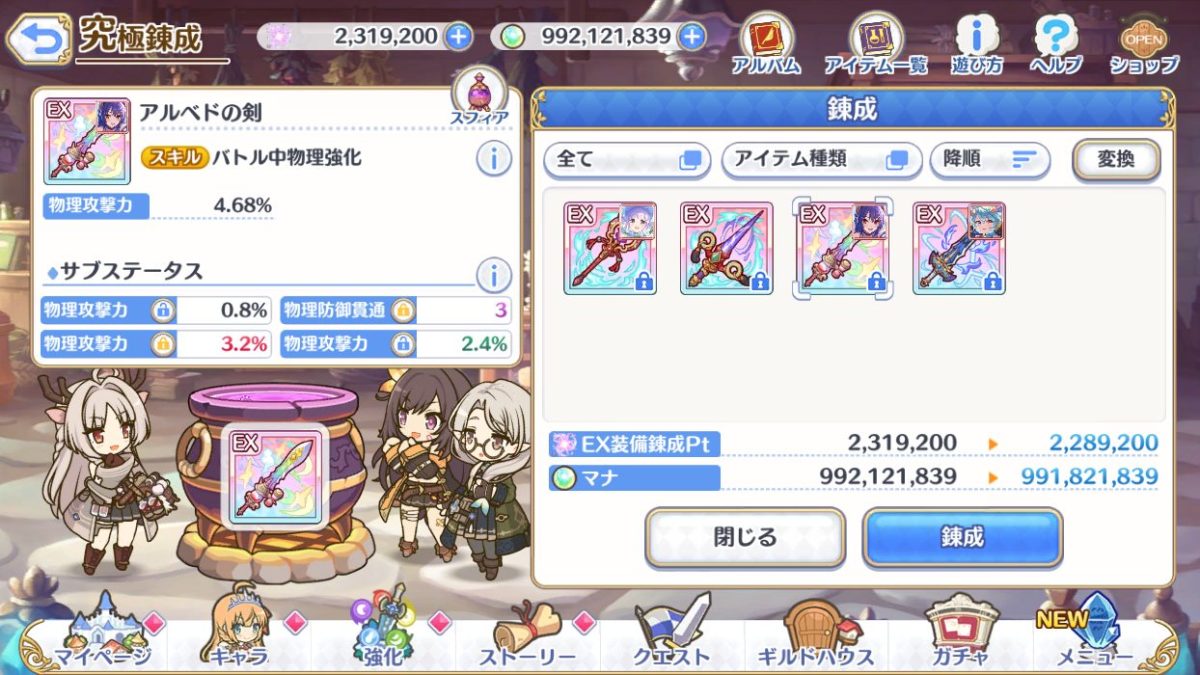Open the 遊び方 info icon
Image resolution: width=1200 pixels, height=675 pixels.
pyautogui.click(x=977, y=46)
